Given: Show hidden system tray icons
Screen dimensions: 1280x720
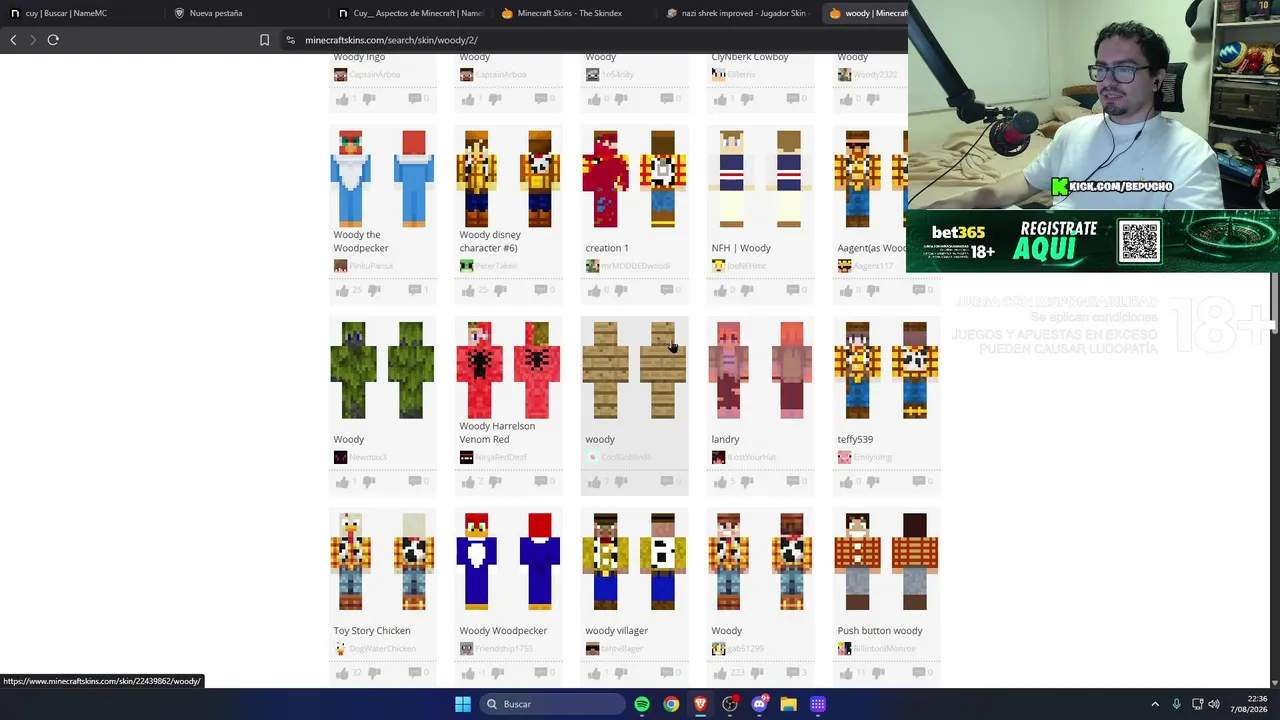Looking at the screenshot, I should tap(1155, 704).
